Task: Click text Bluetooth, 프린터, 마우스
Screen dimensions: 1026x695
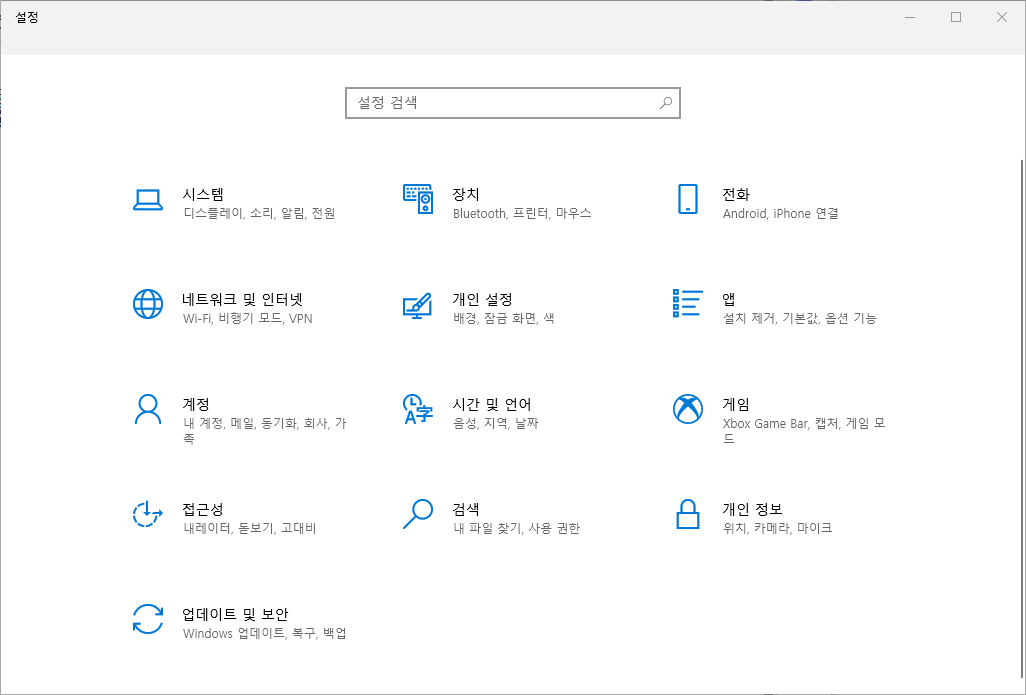Action: click(522, 213)
